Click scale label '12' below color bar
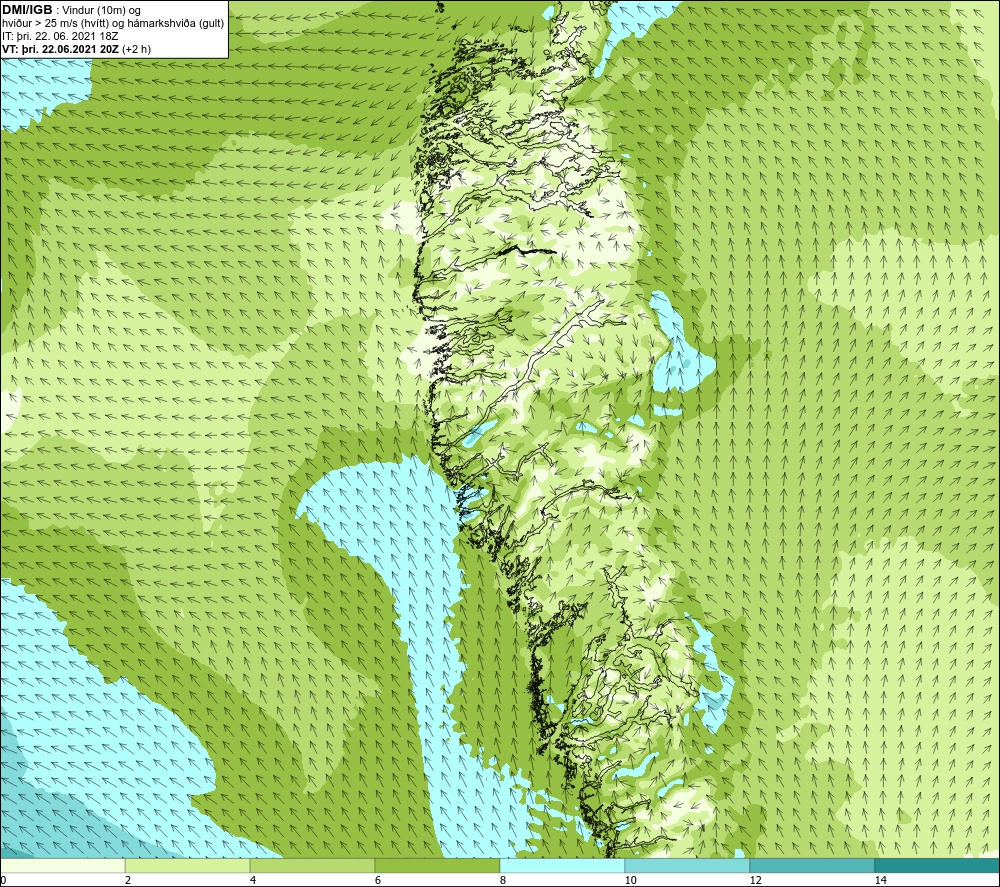 [756, 881]
